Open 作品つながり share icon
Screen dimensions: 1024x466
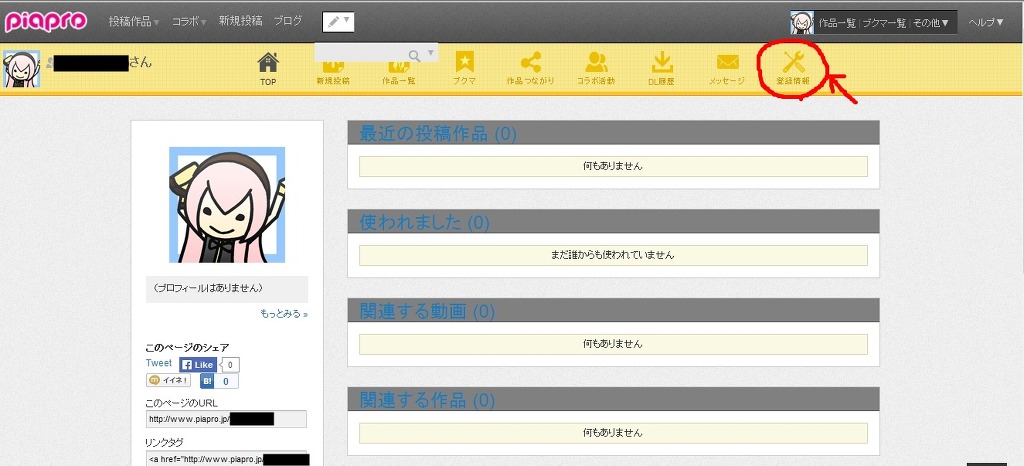point(530,69)
